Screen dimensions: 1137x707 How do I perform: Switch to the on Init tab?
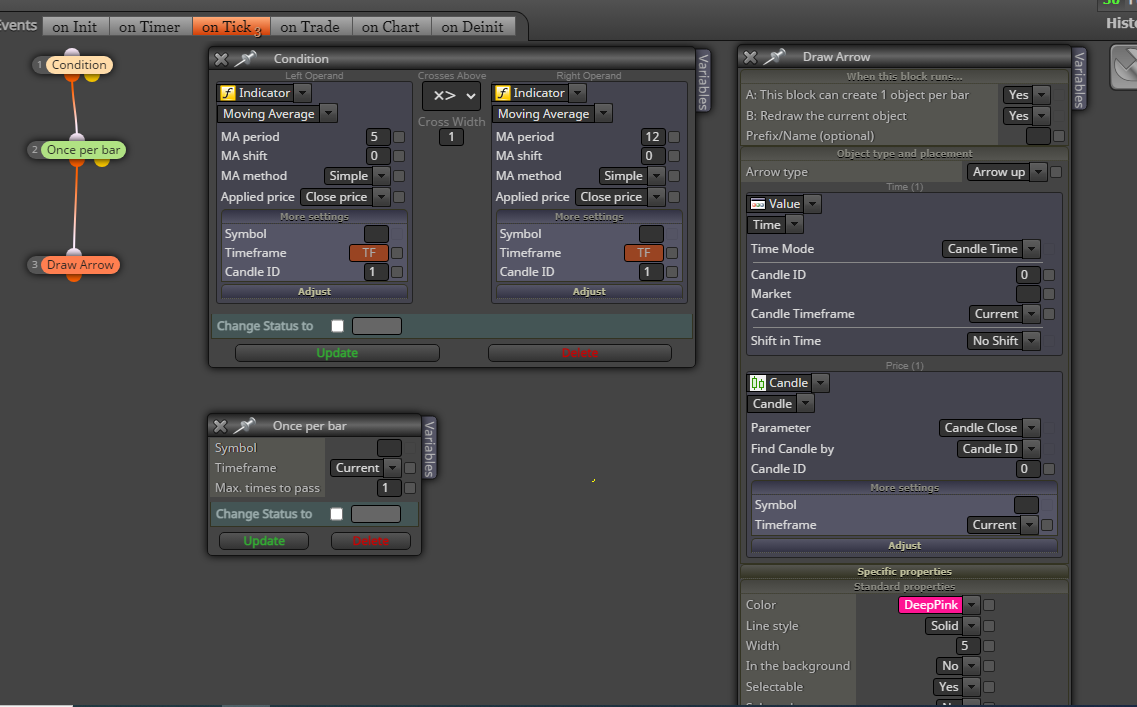(75, 27)
